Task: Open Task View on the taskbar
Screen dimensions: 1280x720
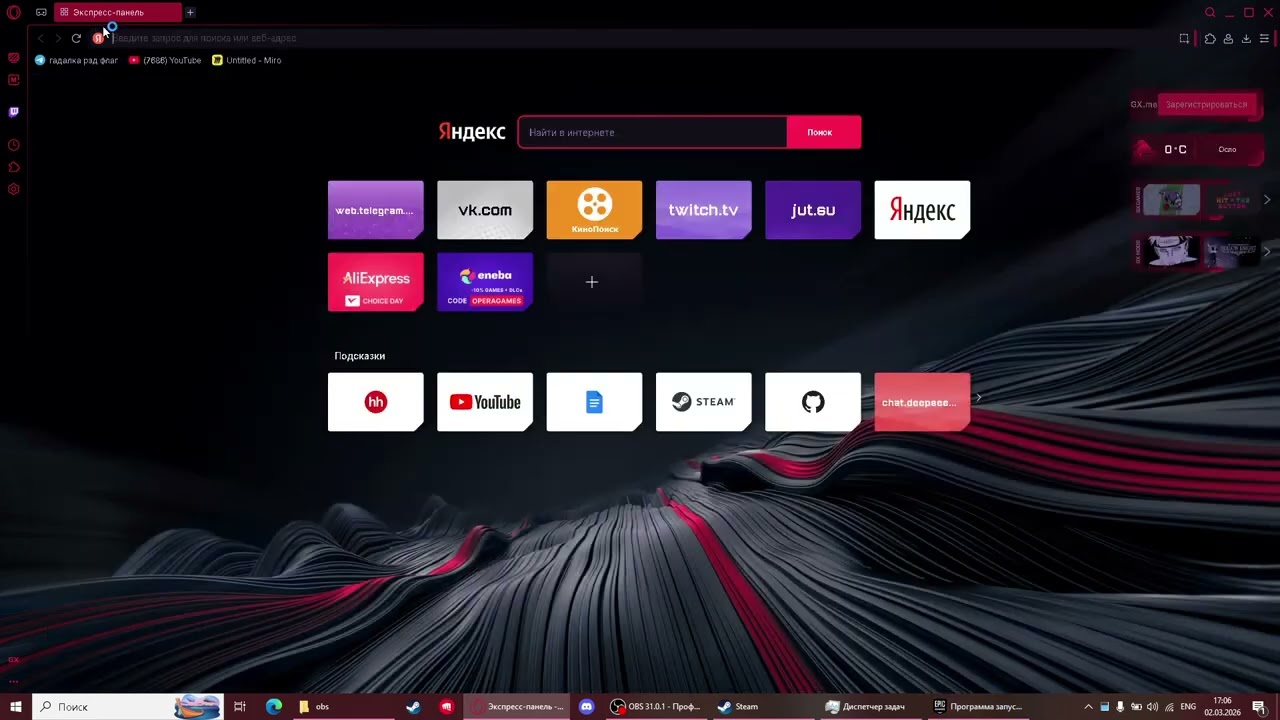Action: click(x=240, y=707)
